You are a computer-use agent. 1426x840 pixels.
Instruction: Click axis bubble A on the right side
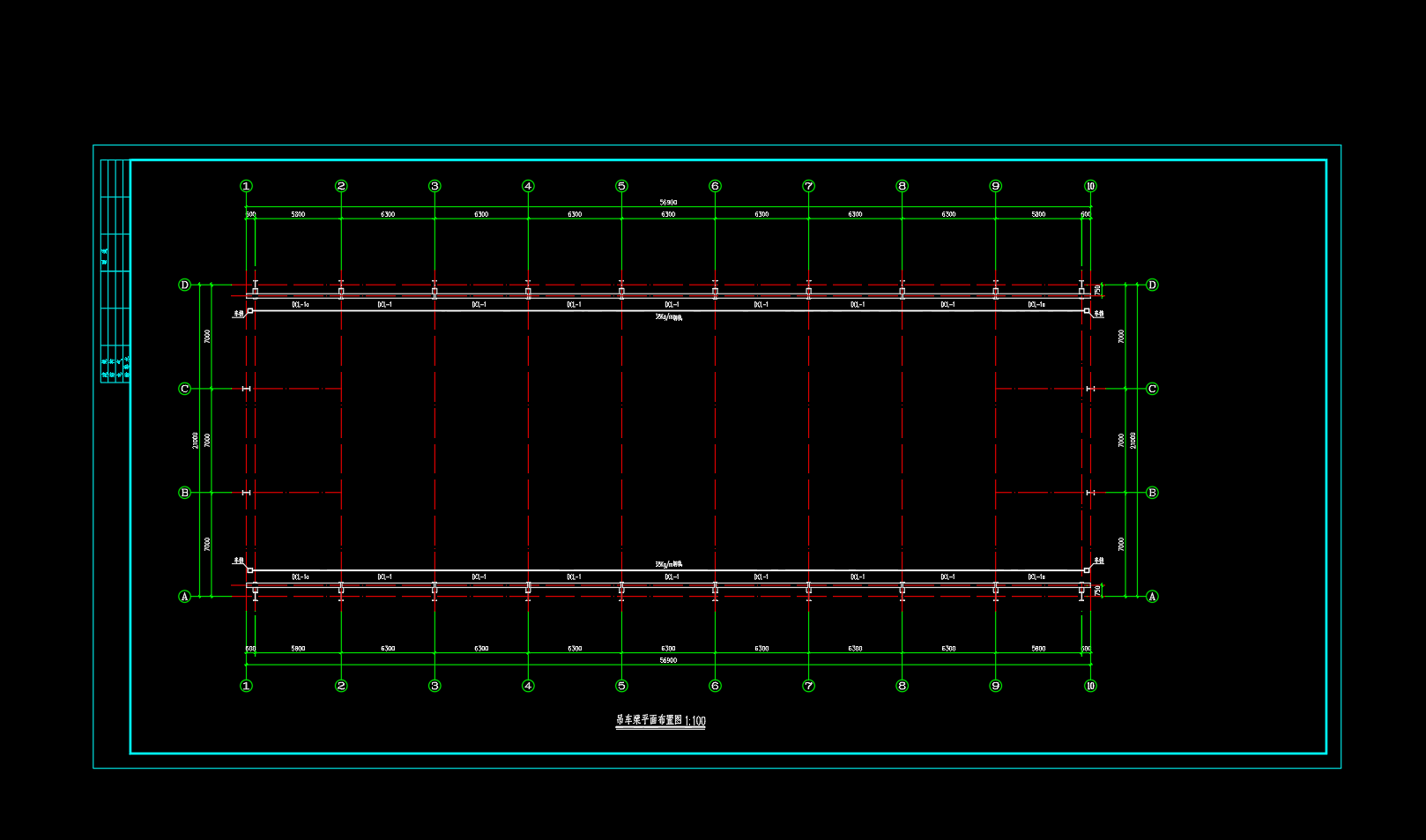tap(1152, 597)
